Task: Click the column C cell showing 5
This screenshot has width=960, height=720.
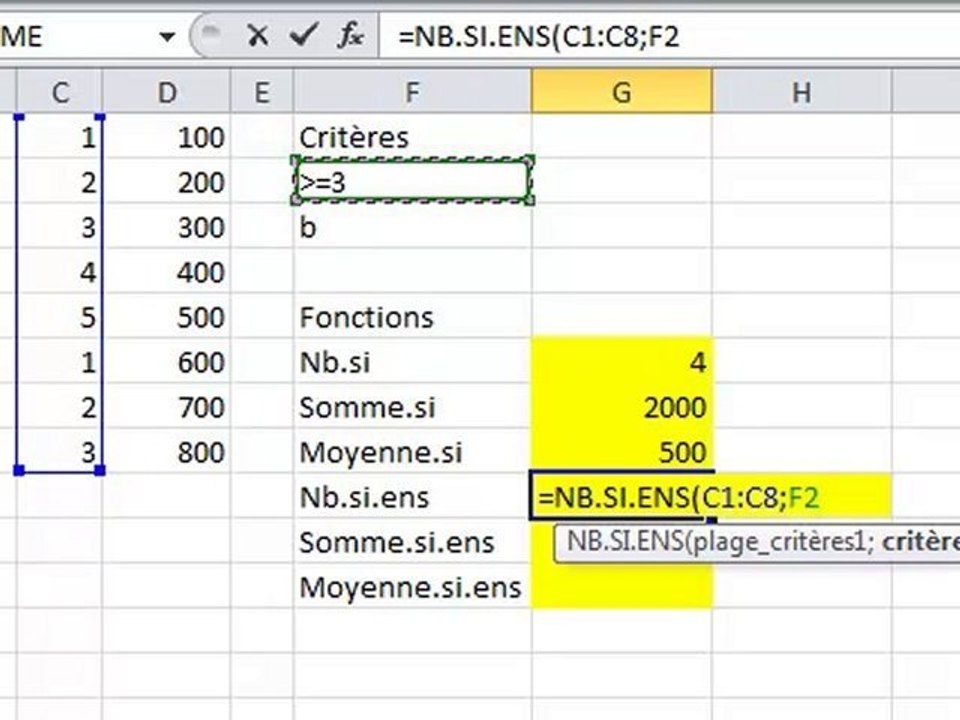Action: (59, 317)
